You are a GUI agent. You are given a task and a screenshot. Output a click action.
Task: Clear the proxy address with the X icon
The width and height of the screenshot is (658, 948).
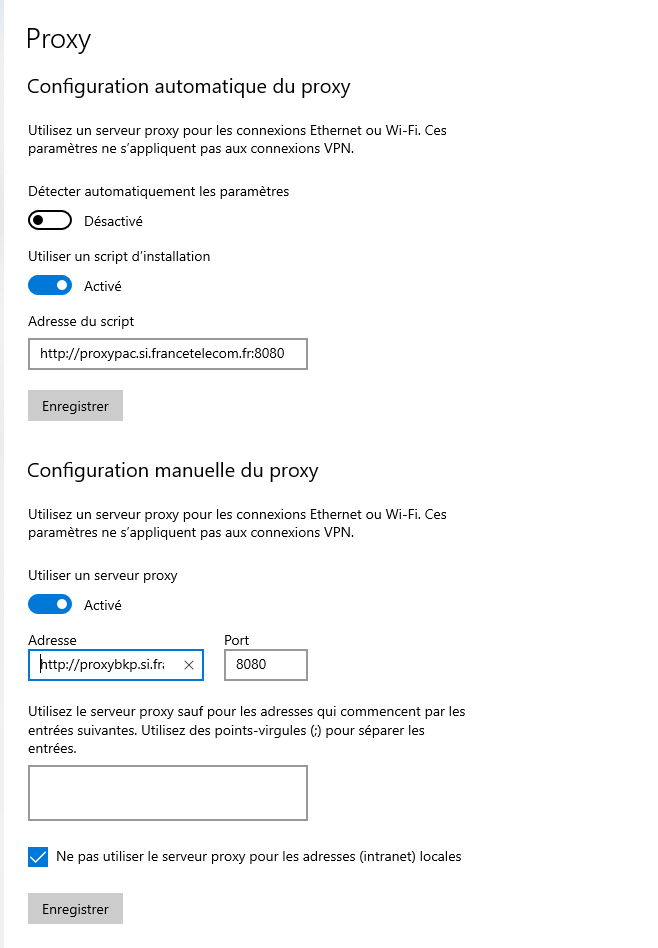188,665
